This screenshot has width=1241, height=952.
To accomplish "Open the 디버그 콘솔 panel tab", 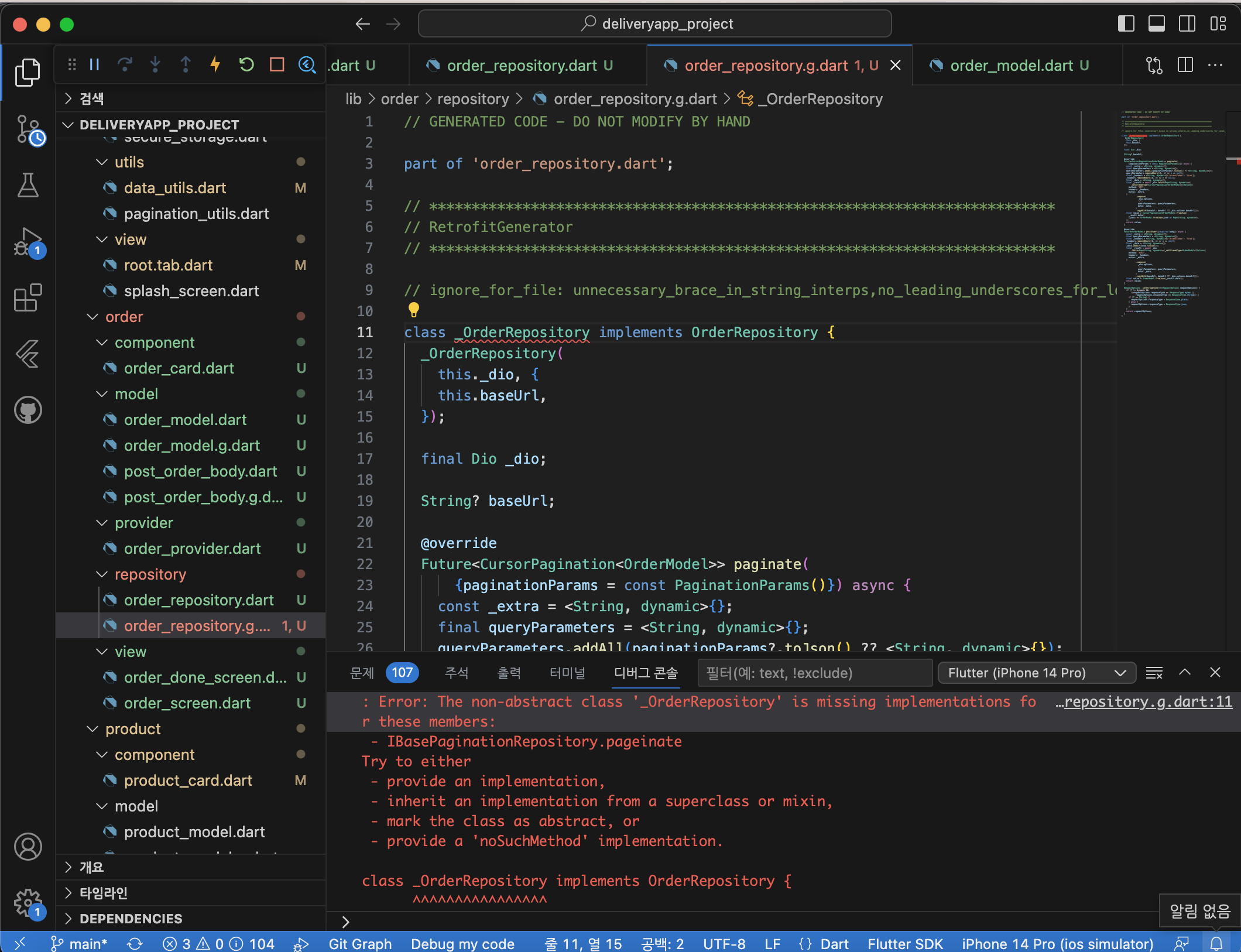I will (646, 673).
